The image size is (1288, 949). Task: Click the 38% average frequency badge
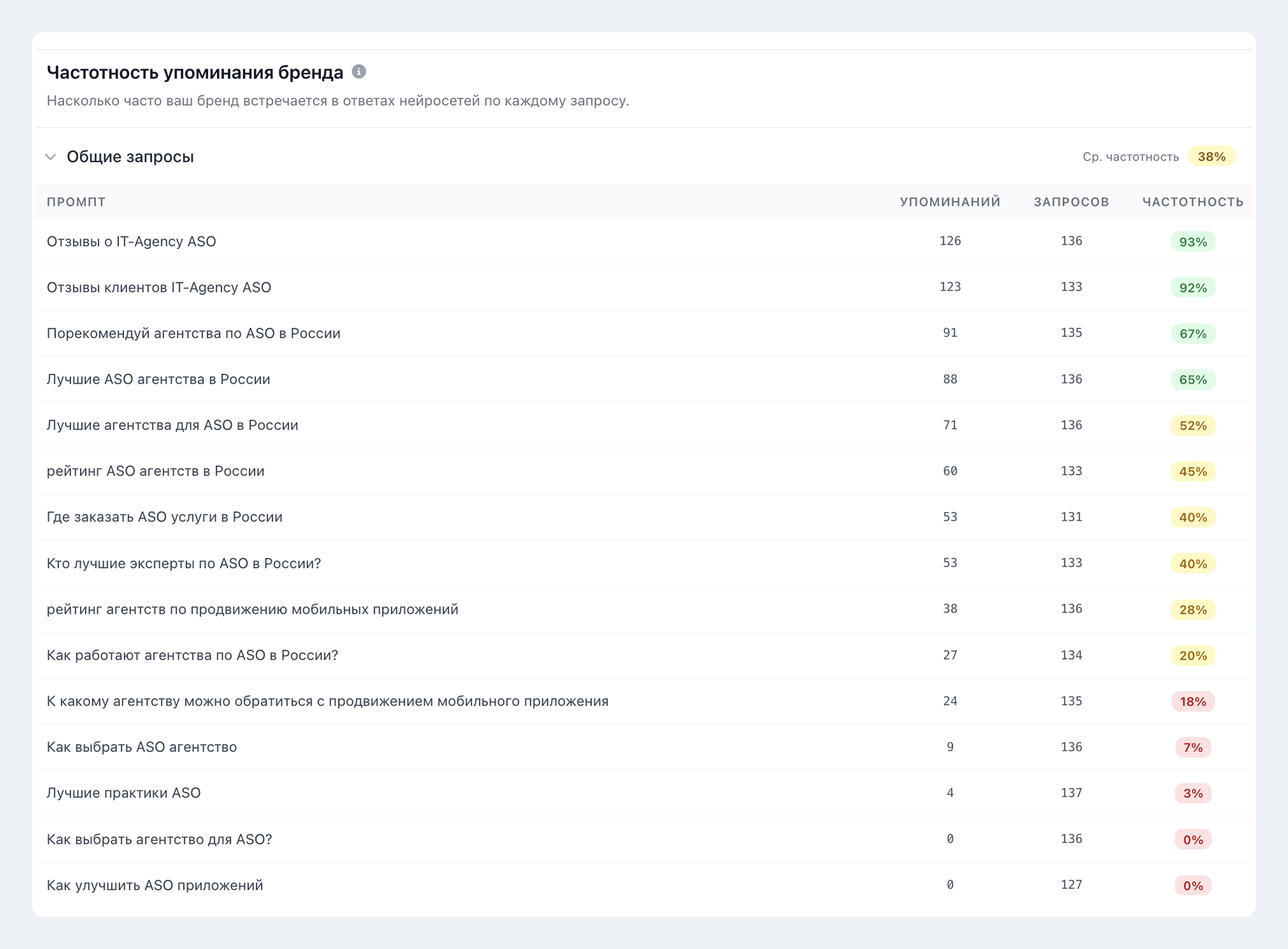(x=1211, y=157)
